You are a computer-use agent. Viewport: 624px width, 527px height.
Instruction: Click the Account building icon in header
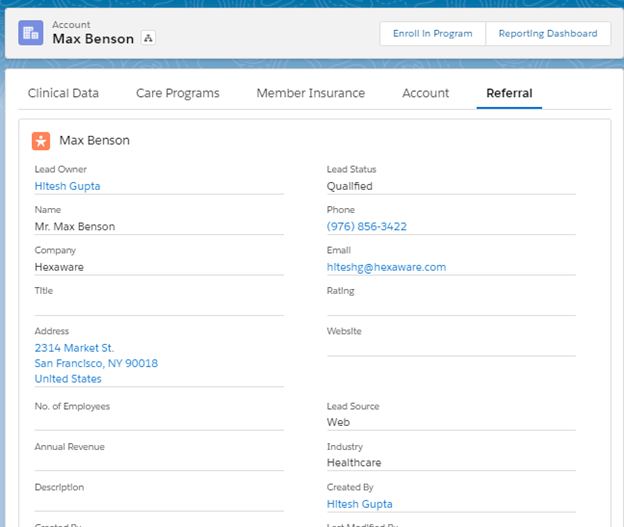point(31,33)
